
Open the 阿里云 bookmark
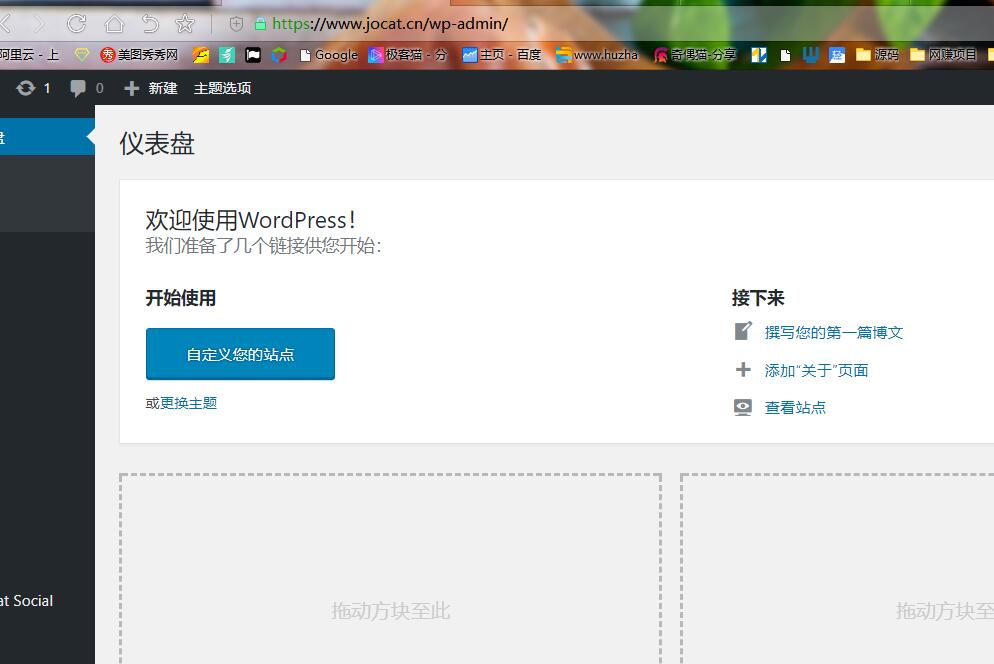29,55
